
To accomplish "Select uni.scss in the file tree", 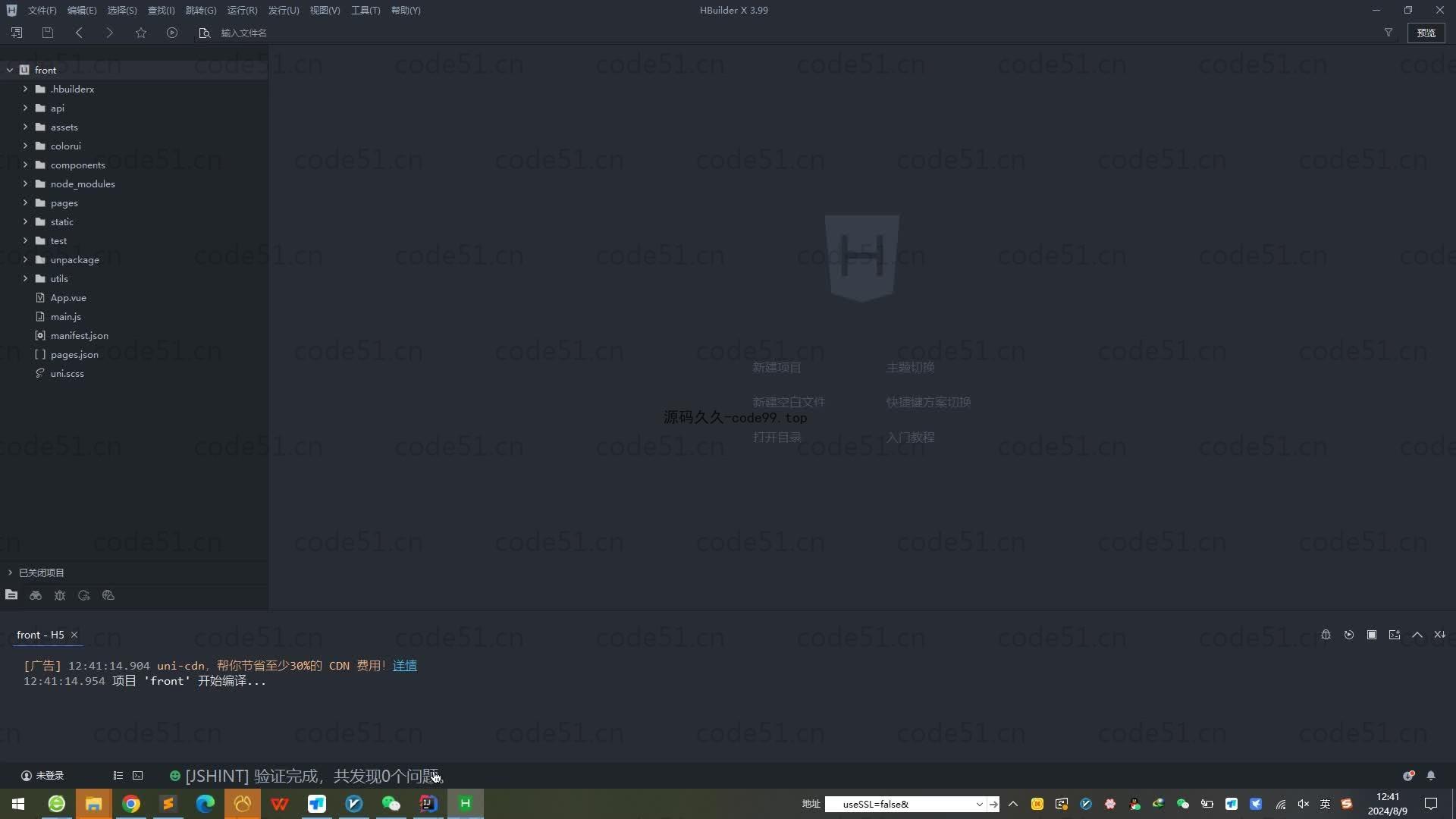I will [x=67, y=373].
